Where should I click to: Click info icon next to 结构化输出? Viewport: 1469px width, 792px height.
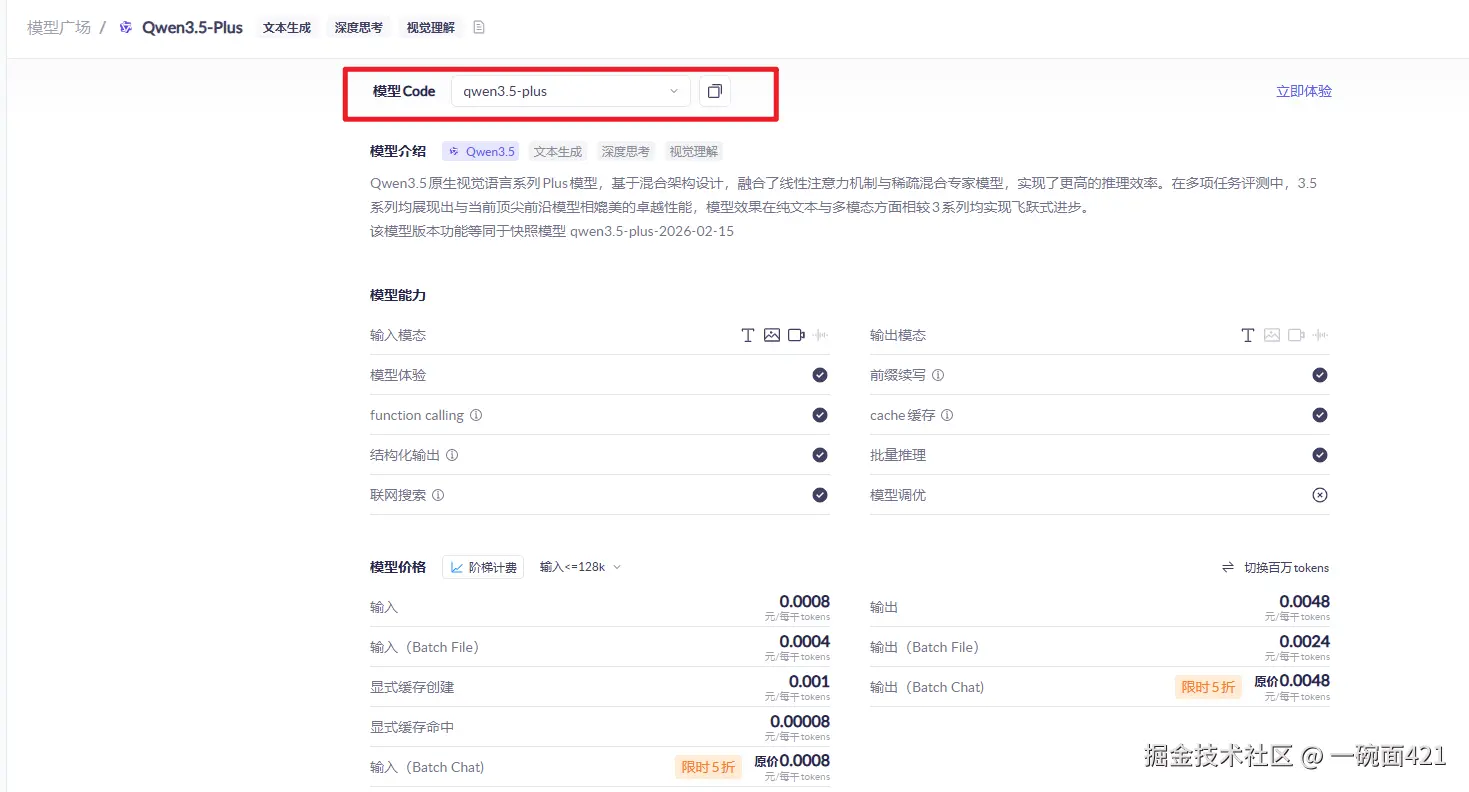[x=452, y=455]
